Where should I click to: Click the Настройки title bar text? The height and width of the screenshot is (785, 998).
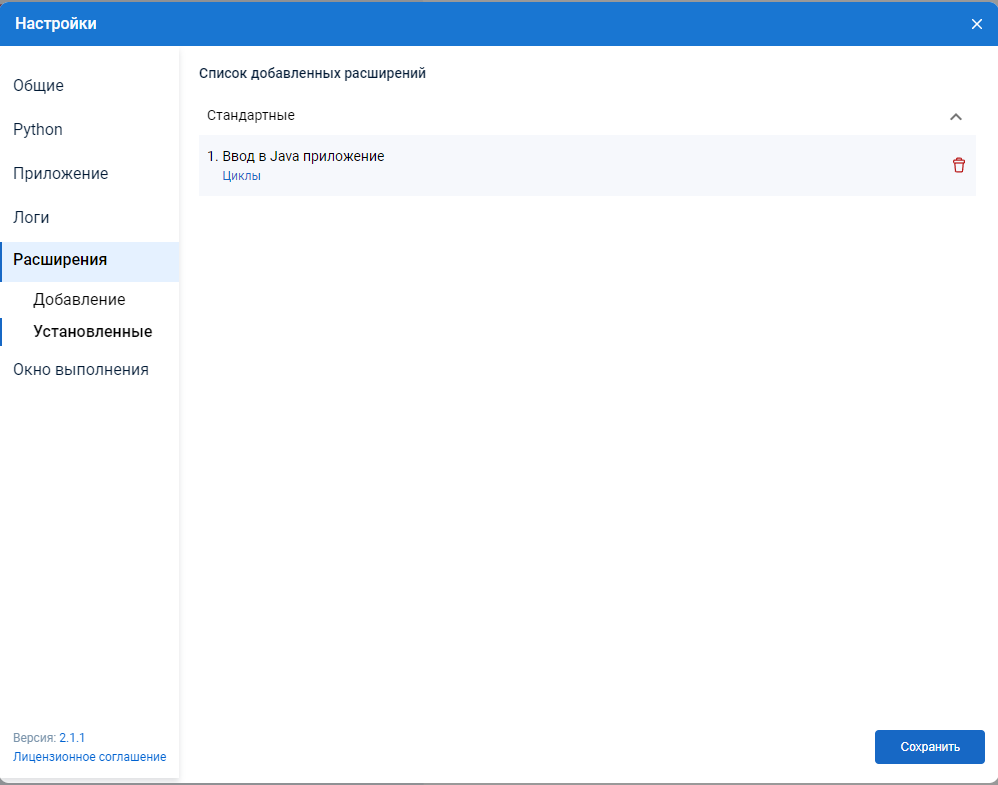click(x=56, y=24)
